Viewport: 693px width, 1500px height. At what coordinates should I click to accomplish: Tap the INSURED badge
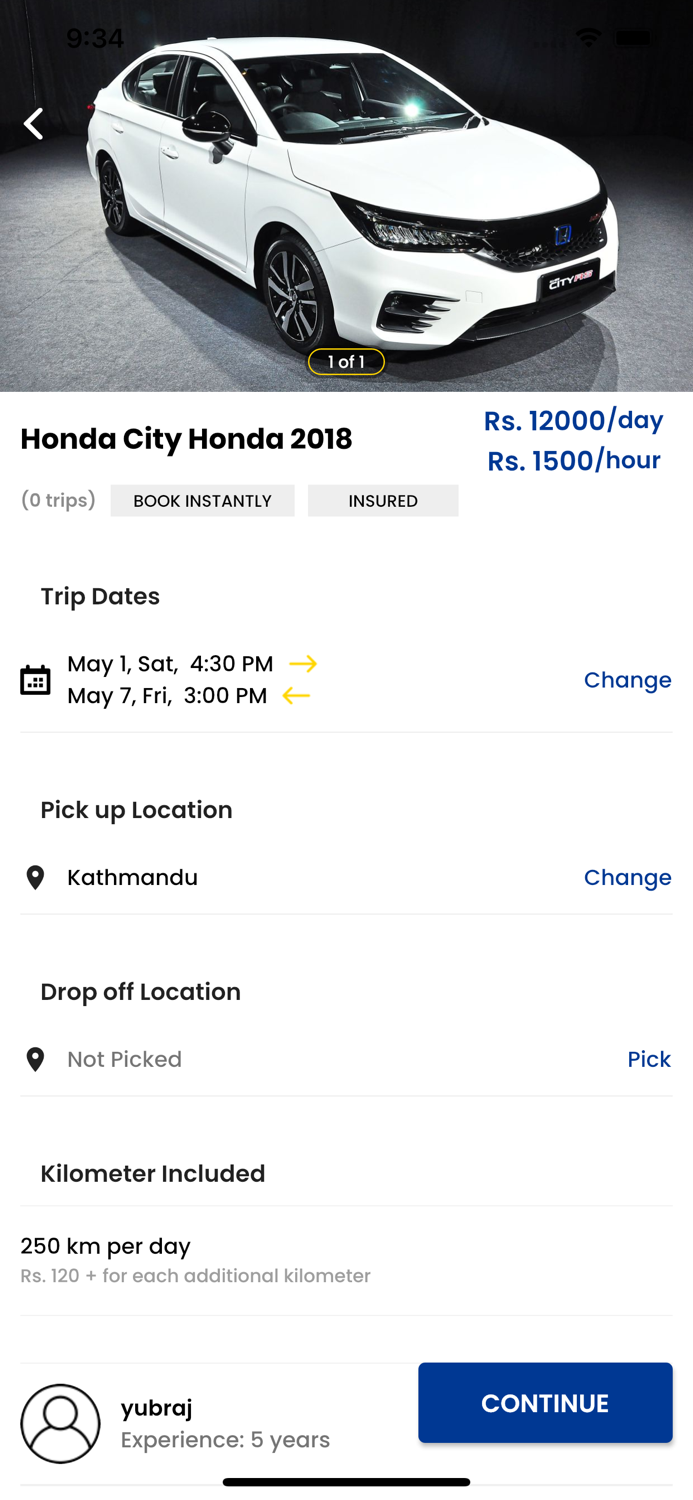pyautogui.click(x=383, y=501)
